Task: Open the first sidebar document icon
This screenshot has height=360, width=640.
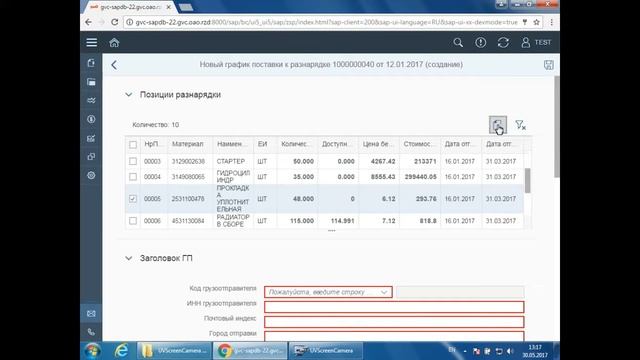Action: click(91, 63)
